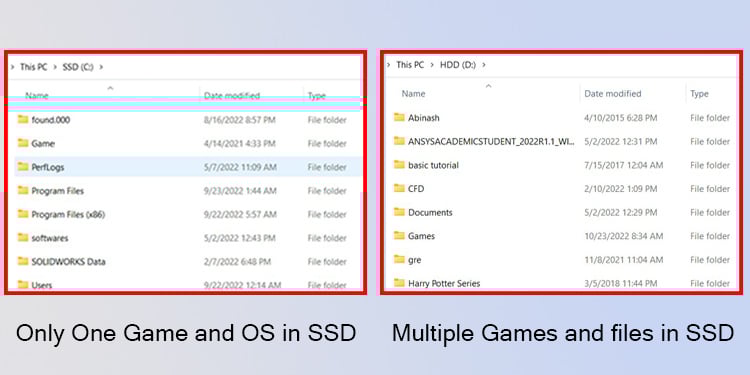Screen dimensions: 750x375
Task: Click the 'SOLIDWORKS Data' folder name
Action: coord(68,262)
